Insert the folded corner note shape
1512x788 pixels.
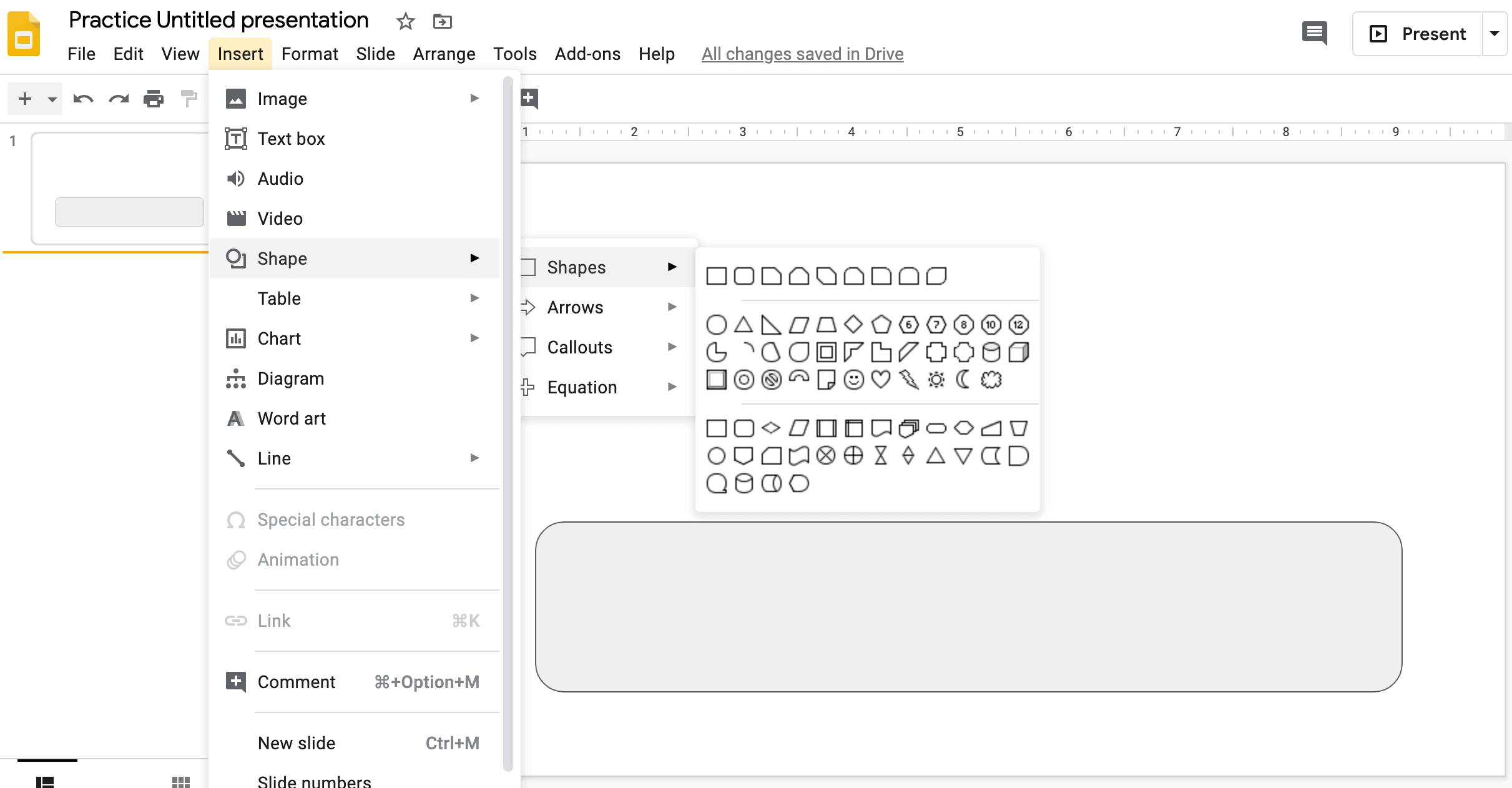[x=826, y=380]
